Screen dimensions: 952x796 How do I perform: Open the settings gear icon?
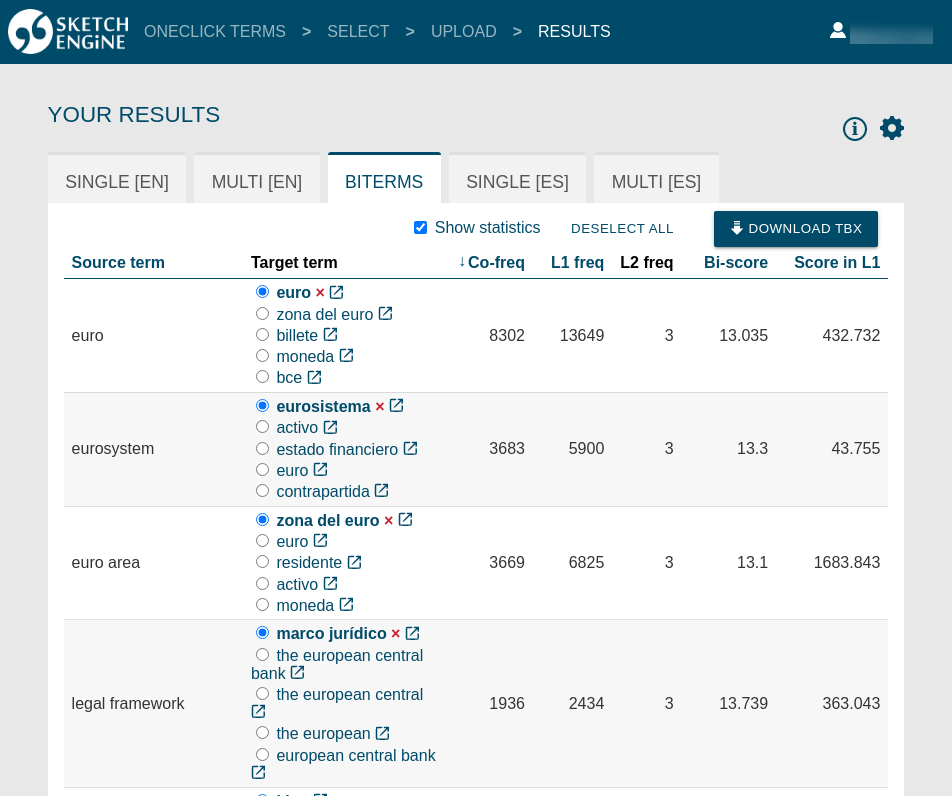[892, 128]
